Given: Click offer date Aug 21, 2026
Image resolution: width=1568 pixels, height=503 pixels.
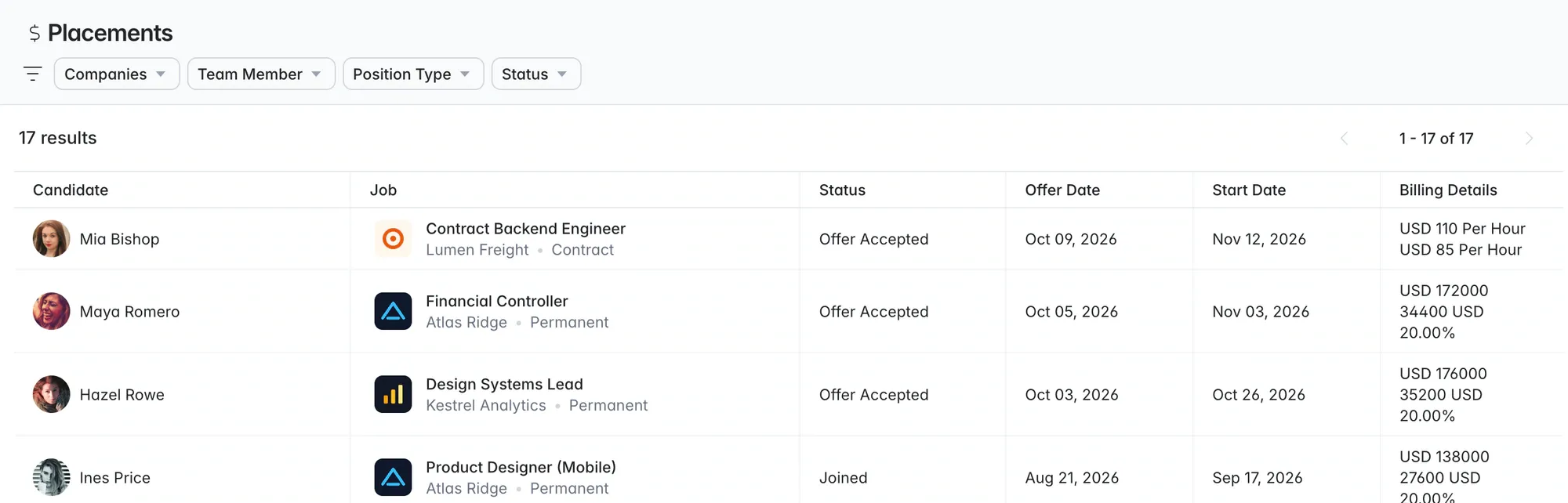Looking at the screenshot, I should point(1072,477).
